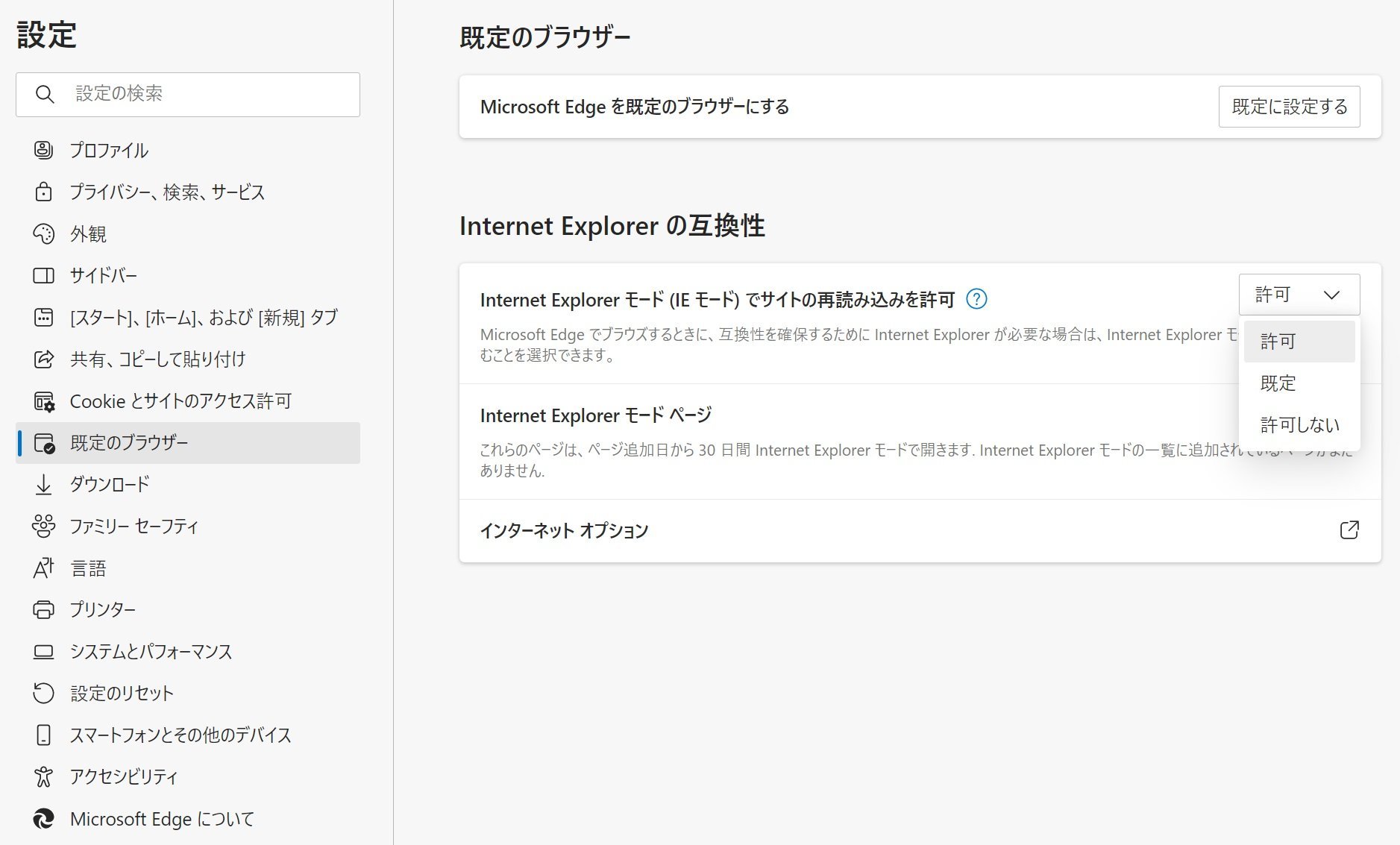Open スマートフォンとその他のデバイス settings

(x=188, y=735)
